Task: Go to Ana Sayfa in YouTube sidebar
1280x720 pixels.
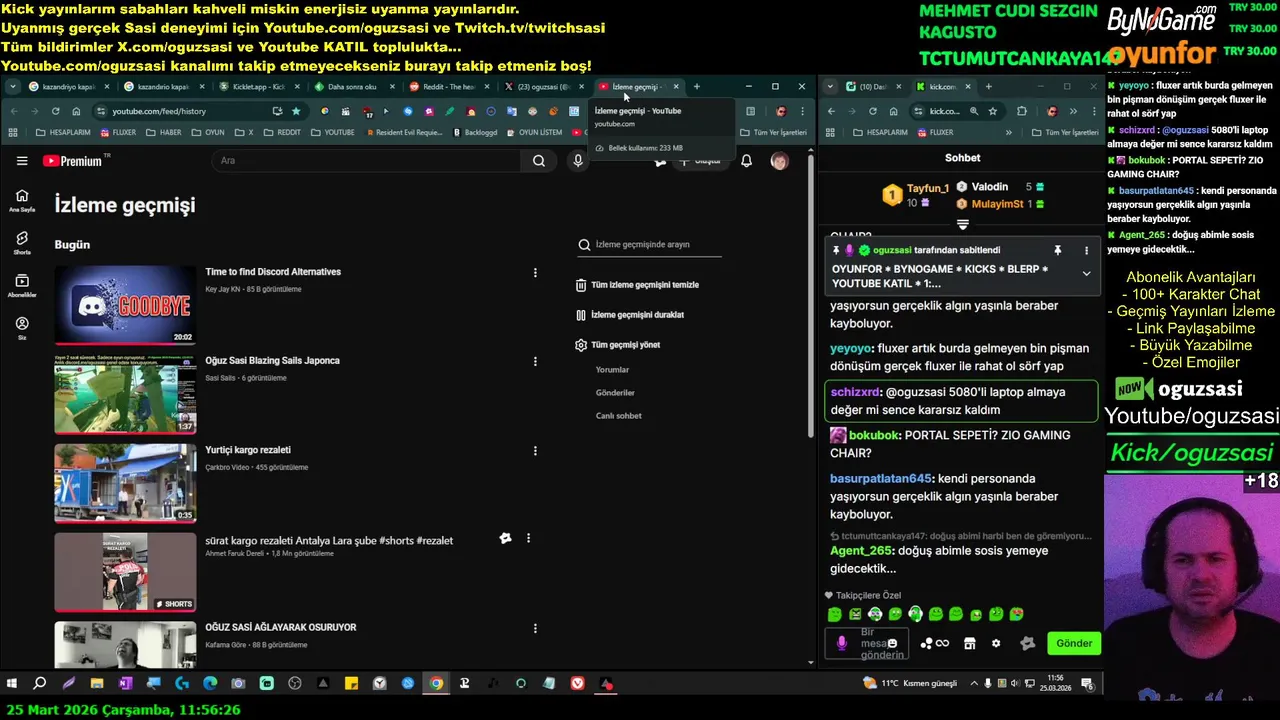Action: (x=22, y=201)
